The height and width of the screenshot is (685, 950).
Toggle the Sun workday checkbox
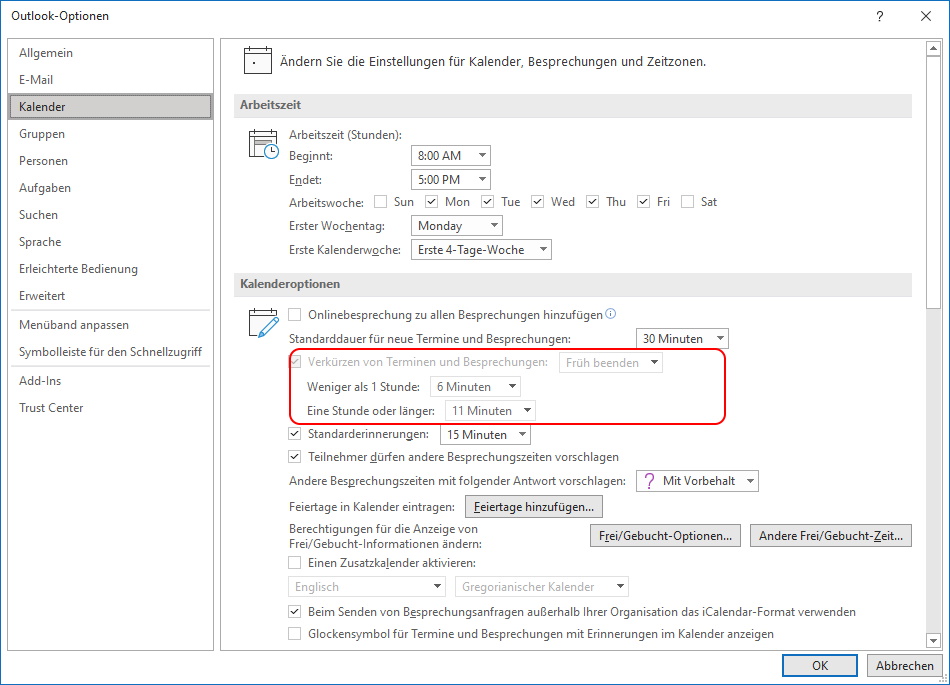pyautogui.click(x=380, y=202)
